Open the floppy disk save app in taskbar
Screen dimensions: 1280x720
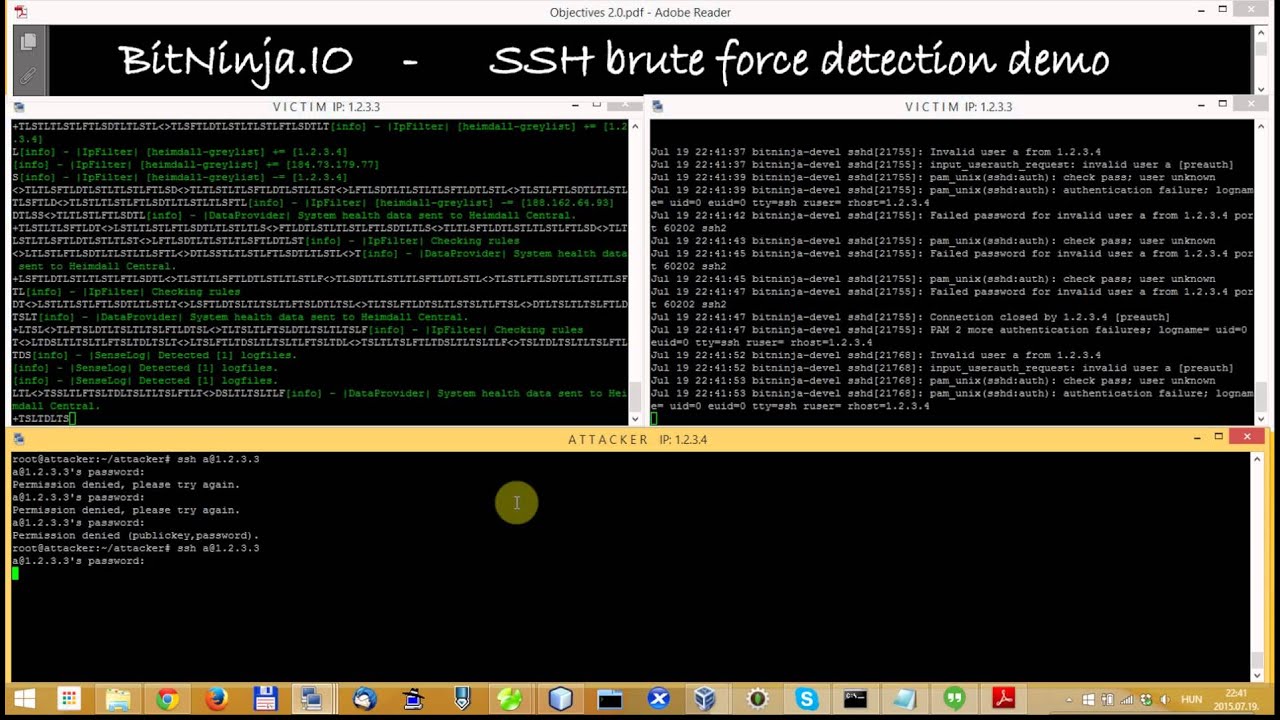[265, 699]
